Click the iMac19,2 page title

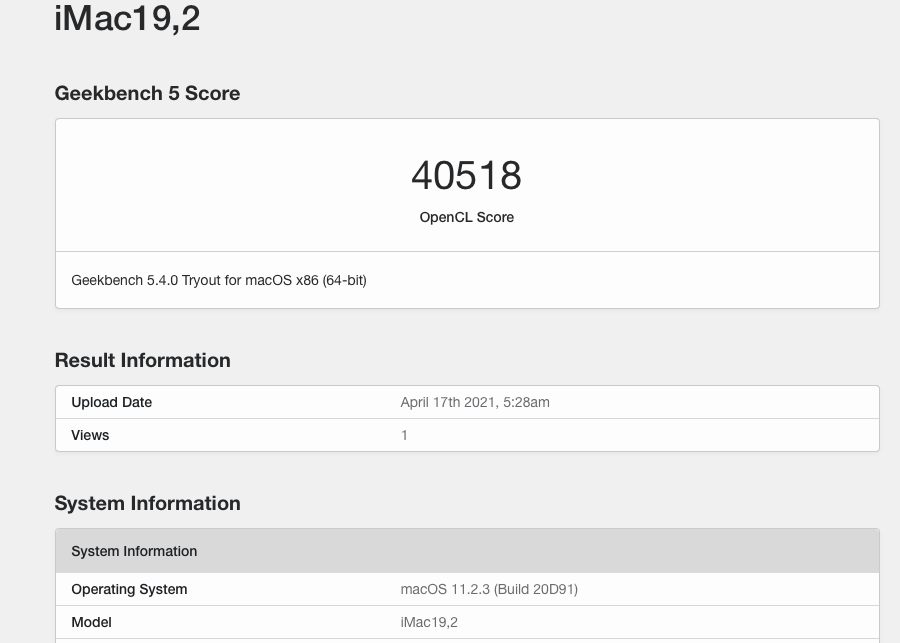click(x=127, y=17)
